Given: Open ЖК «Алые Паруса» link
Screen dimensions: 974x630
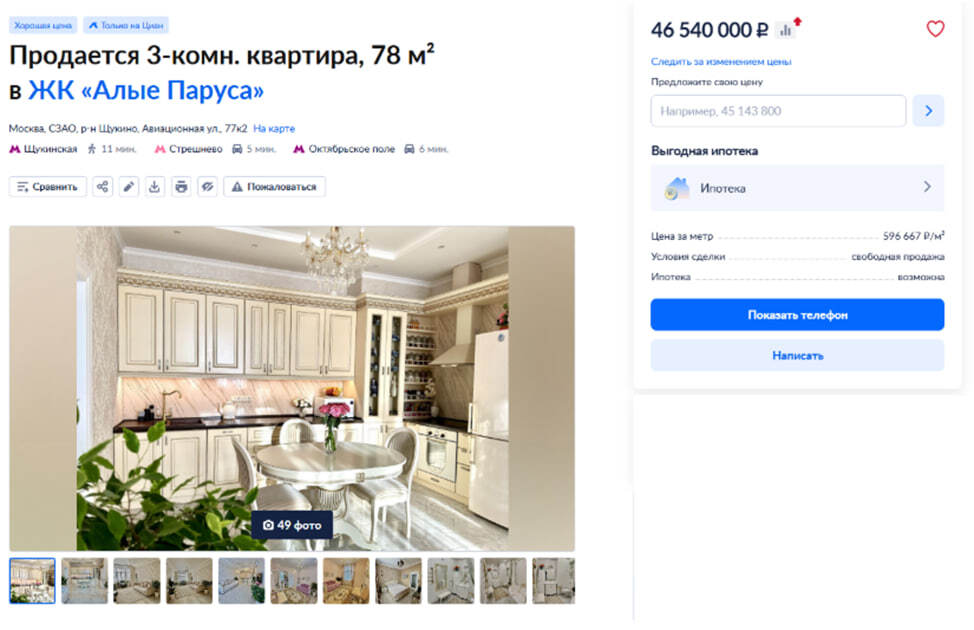Looking at the screenshot, I should coord(146,90).
